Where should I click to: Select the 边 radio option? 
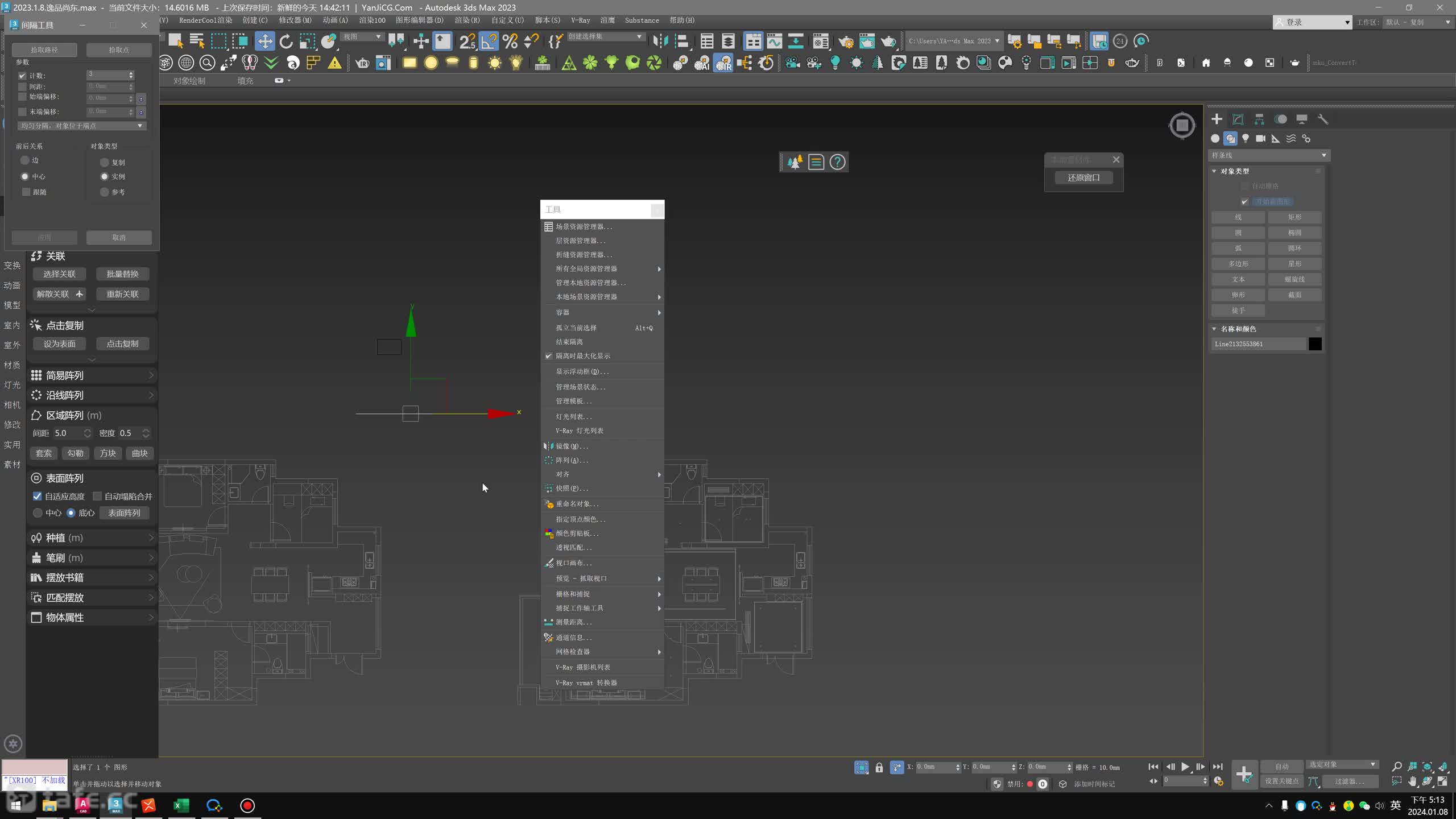[24, 160]
